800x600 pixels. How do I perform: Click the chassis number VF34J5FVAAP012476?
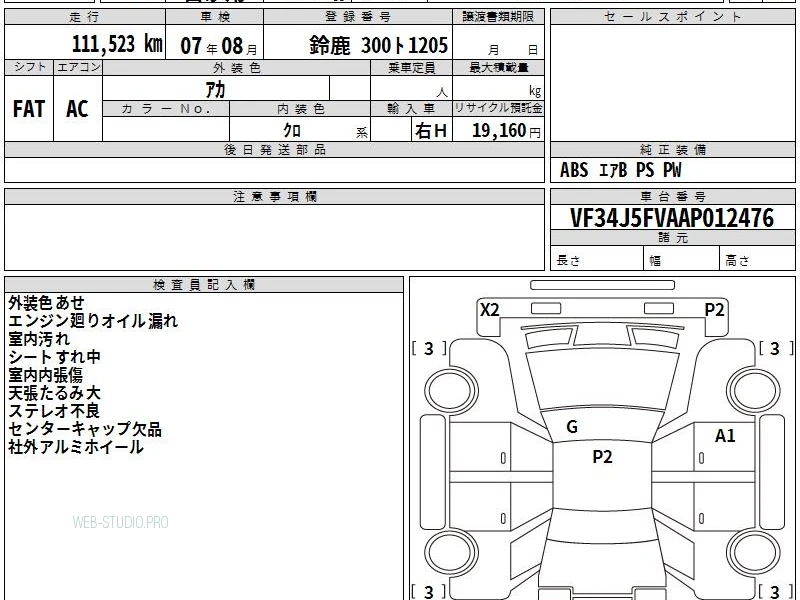(672, 218)
